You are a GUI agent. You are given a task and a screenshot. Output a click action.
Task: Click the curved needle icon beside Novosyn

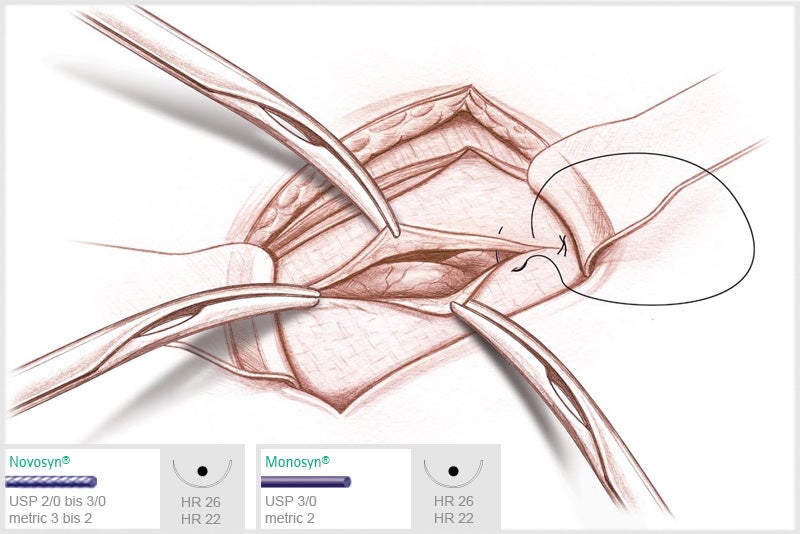click(x=202, y=473)
